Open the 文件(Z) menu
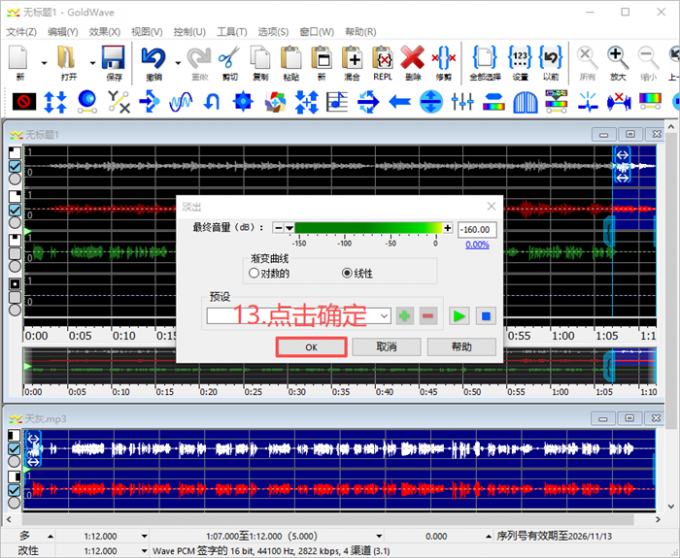 point(21,32)
